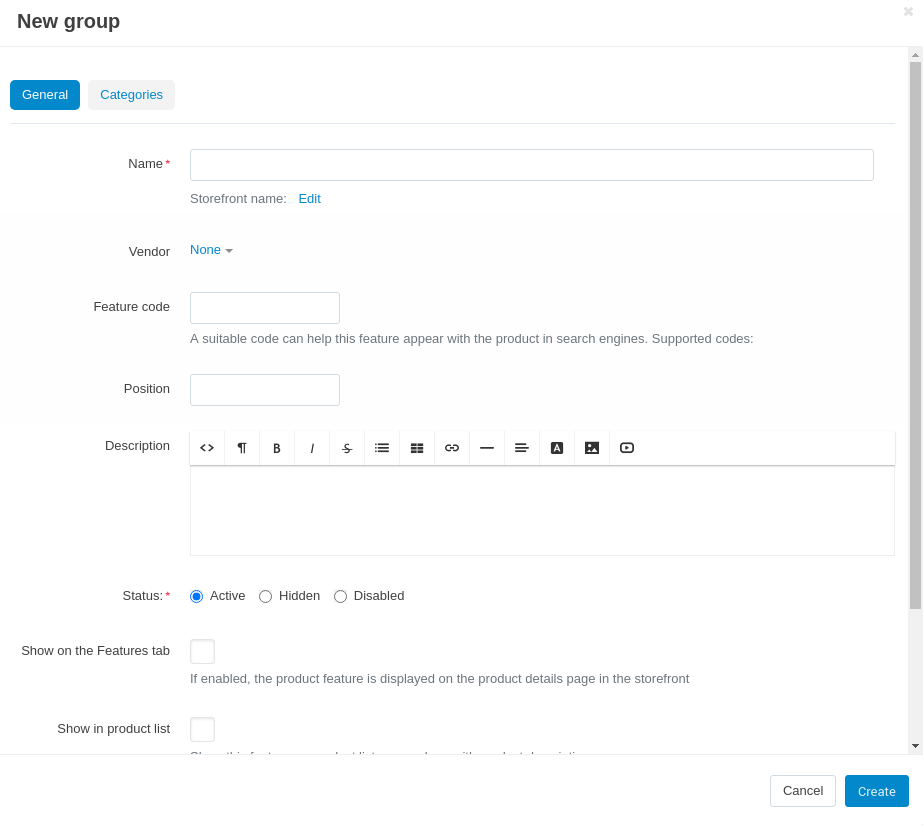923x825 pixels.
Task: Click the dialog vertical scrollbar thumb
Action: [x=915, y=335]
